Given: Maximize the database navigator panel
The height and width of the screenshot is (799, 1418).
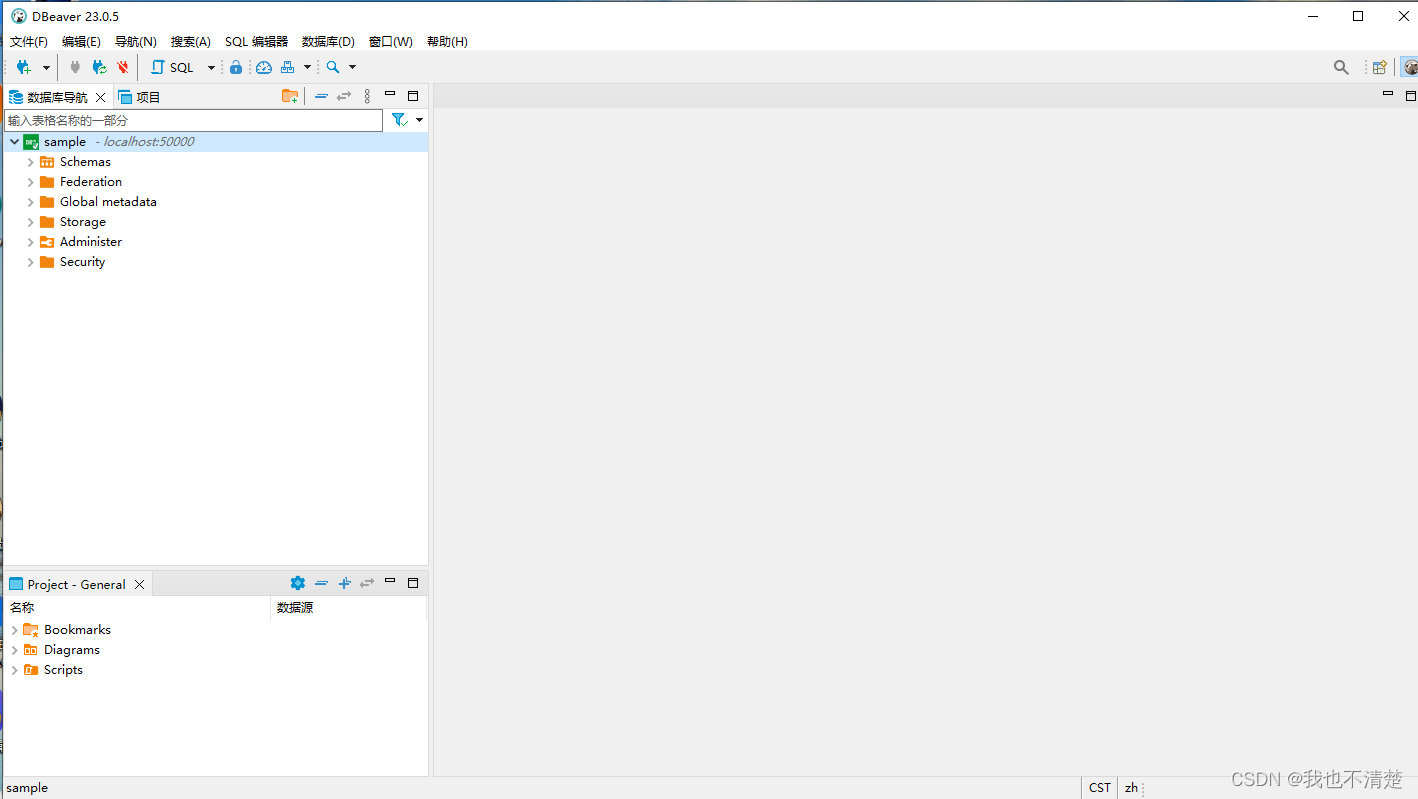Looking at the screenshot, I should tap(413, 96).
